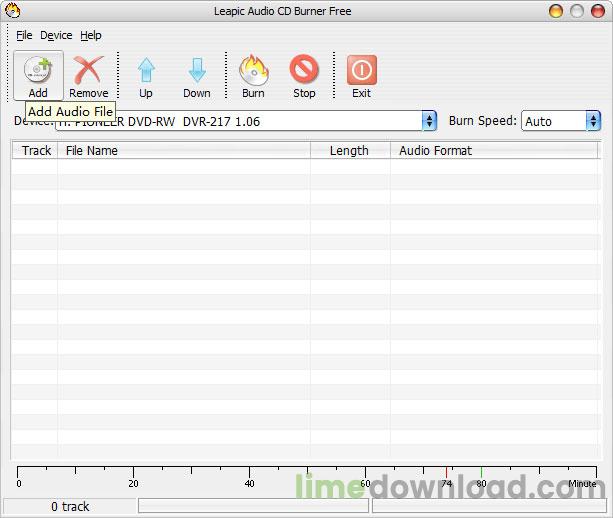Close window with the red button
613x518 pixels.
point(598,11)
